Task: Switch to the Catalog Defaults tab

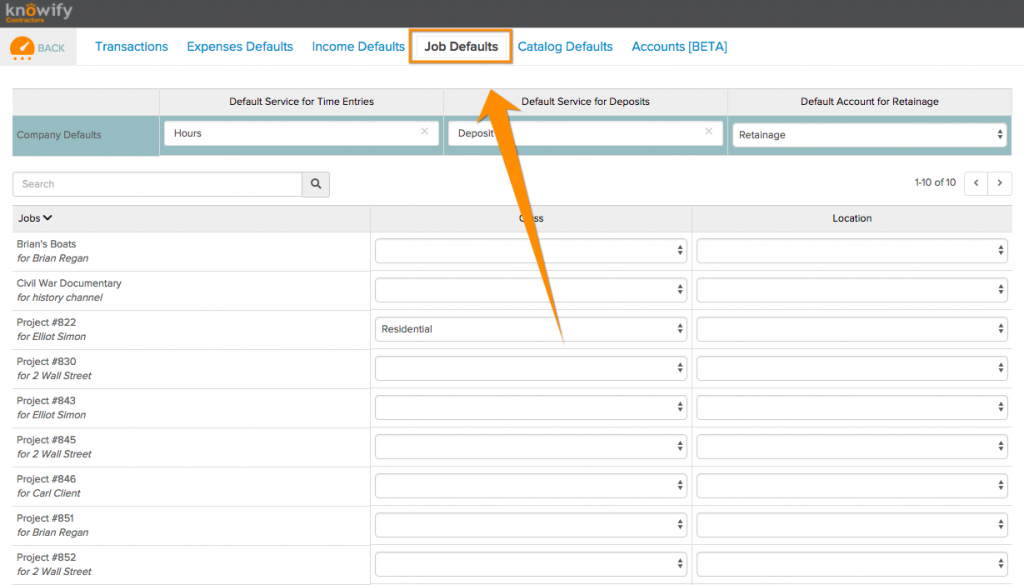Action: click(565, 46)
